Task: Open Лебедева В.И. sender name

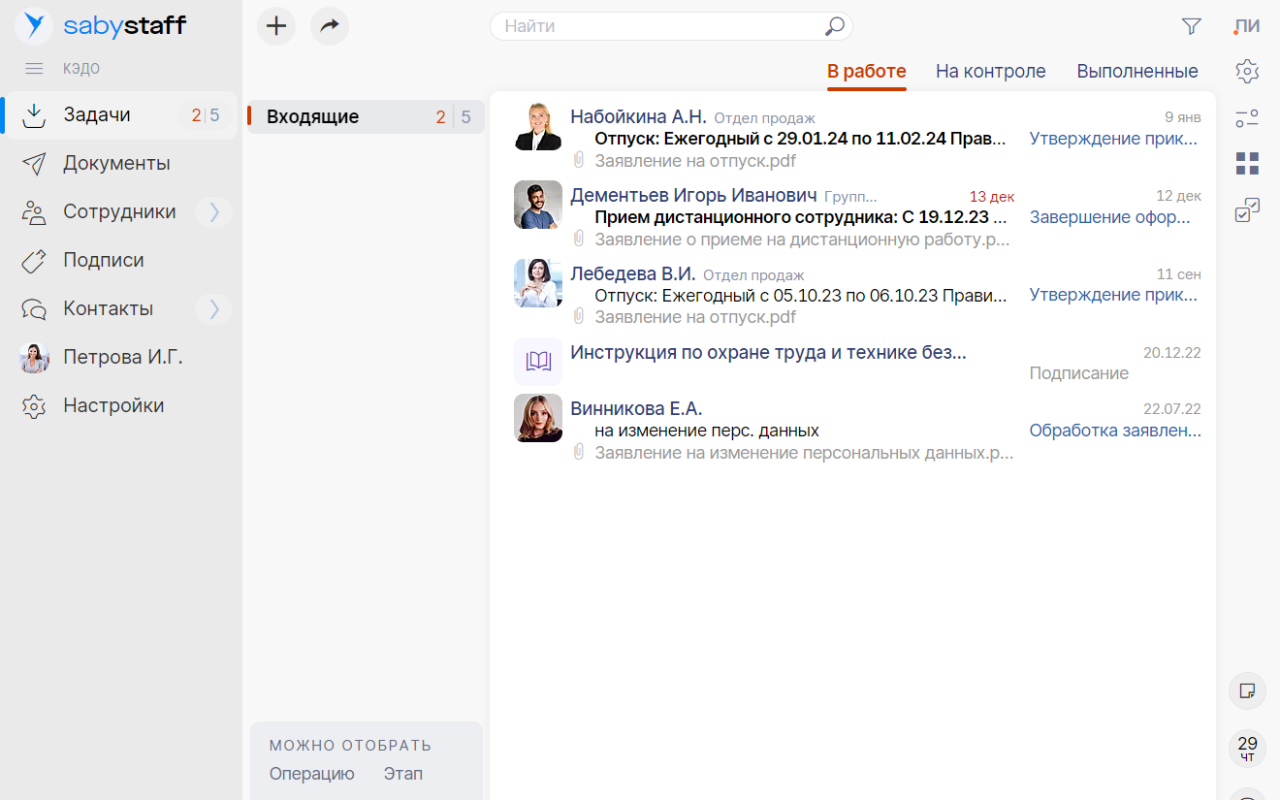Action: point(633,273)
